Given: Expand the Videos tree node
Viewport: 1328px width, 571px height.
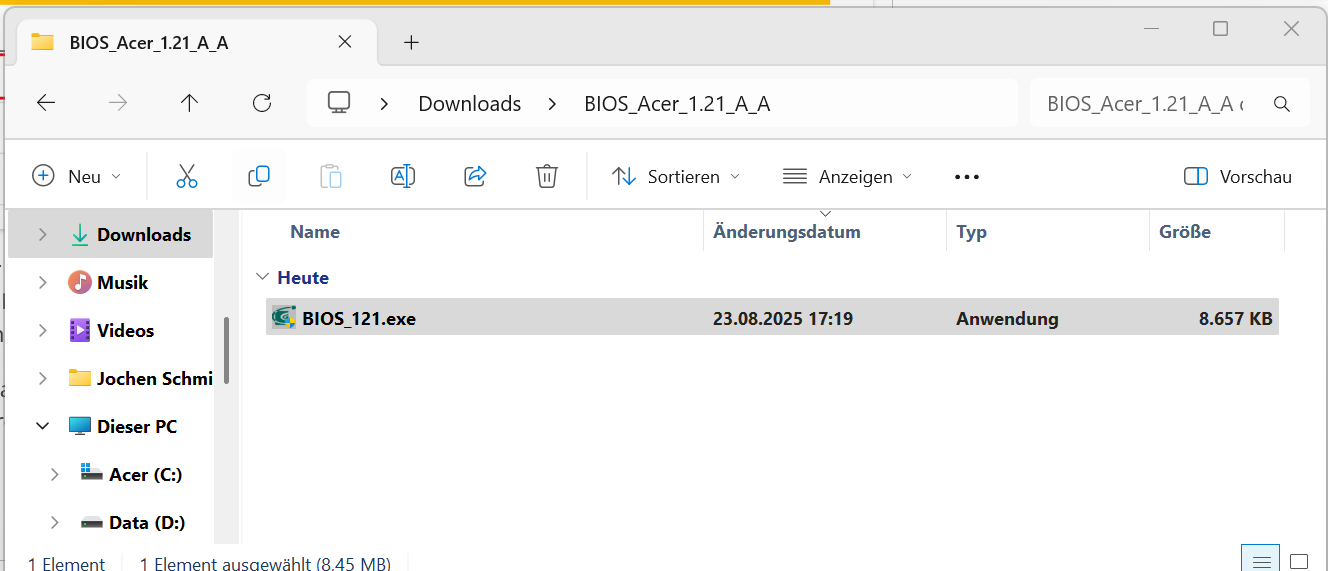Looking at the screenshot, I should [42, 330].
